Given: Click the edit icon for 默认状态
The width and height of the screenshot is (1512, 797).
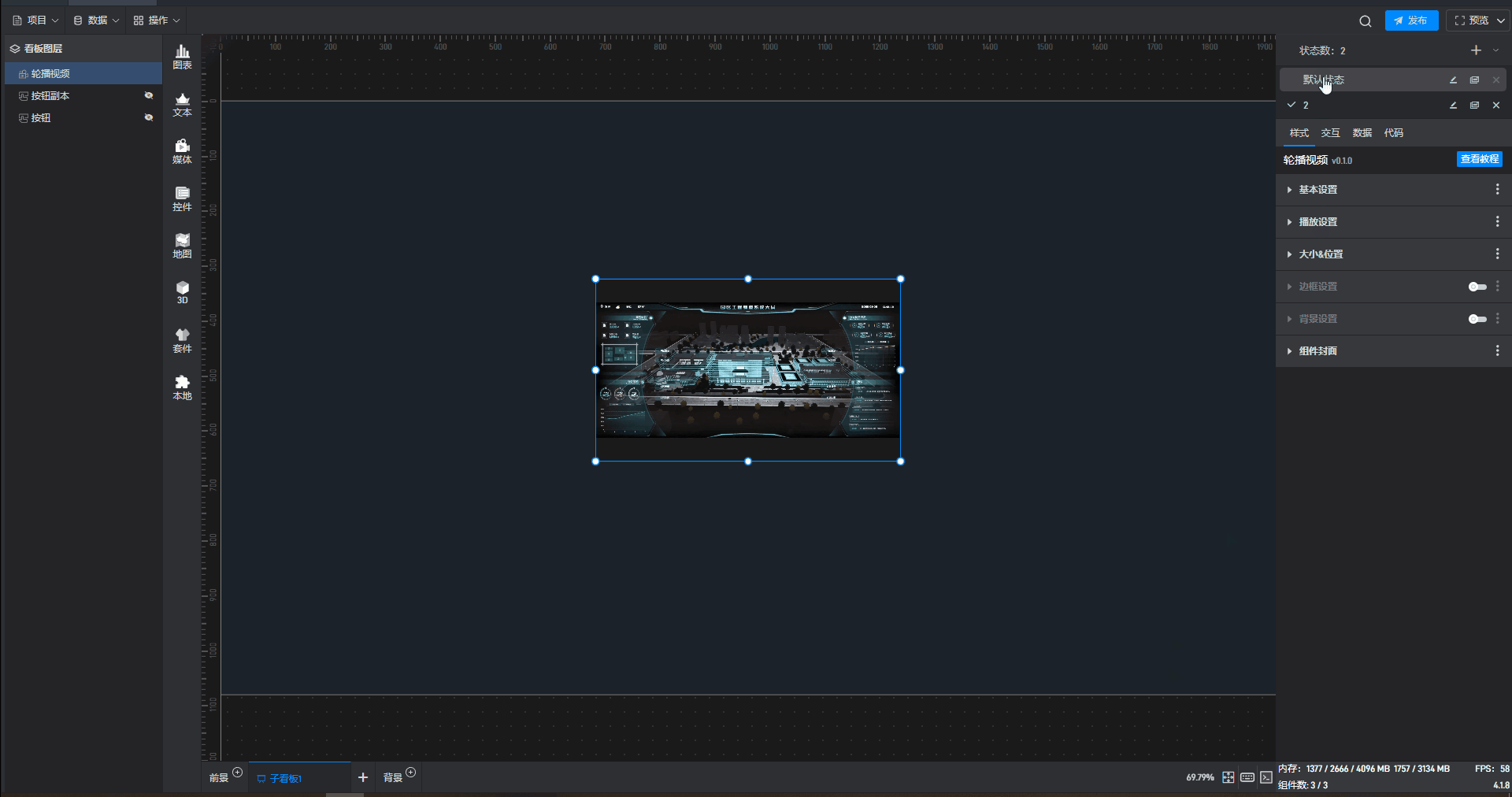Looking at the screenshot, I should [x=1453, y=80].
